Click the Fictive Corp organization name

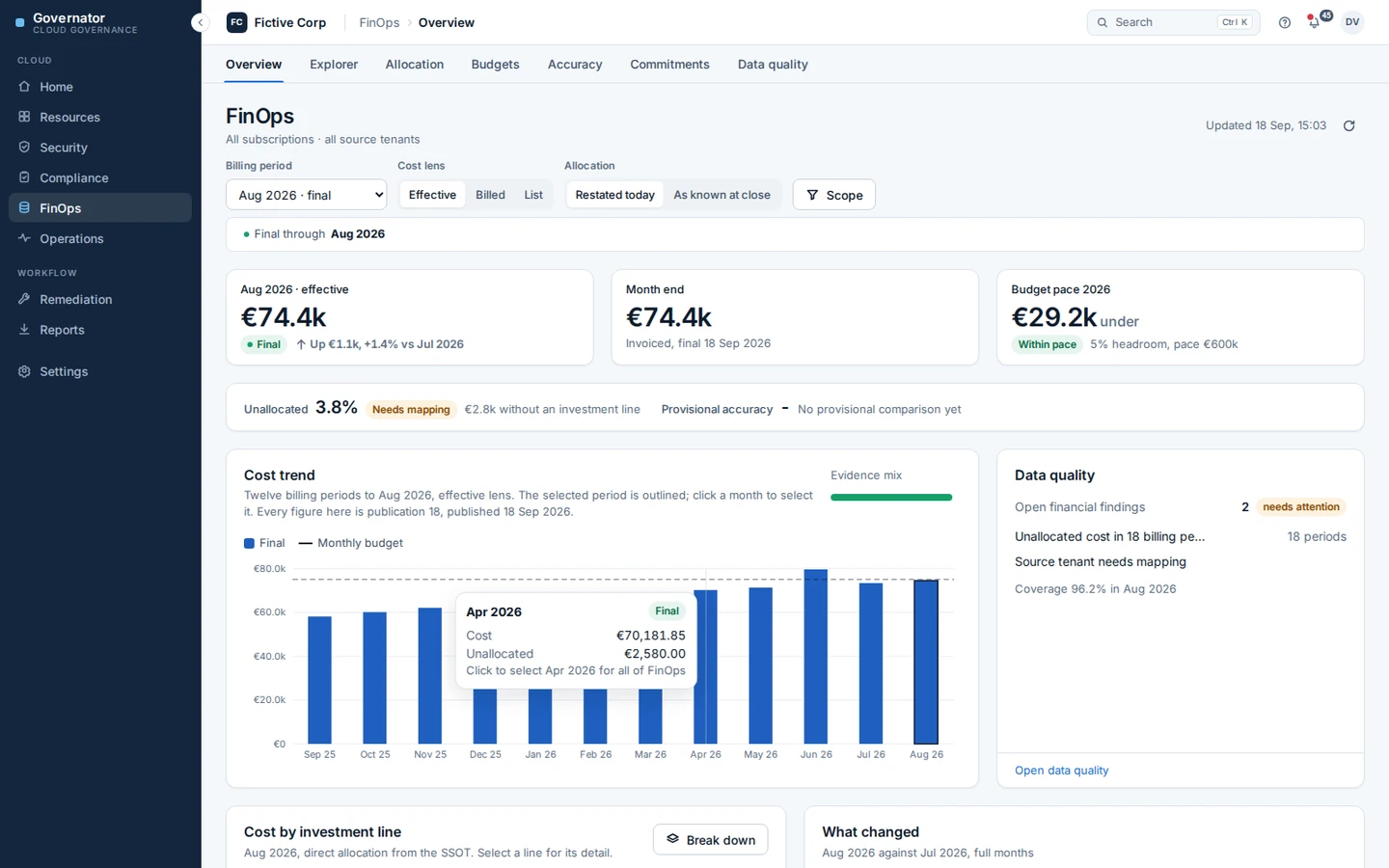click(x=290, y=22)
